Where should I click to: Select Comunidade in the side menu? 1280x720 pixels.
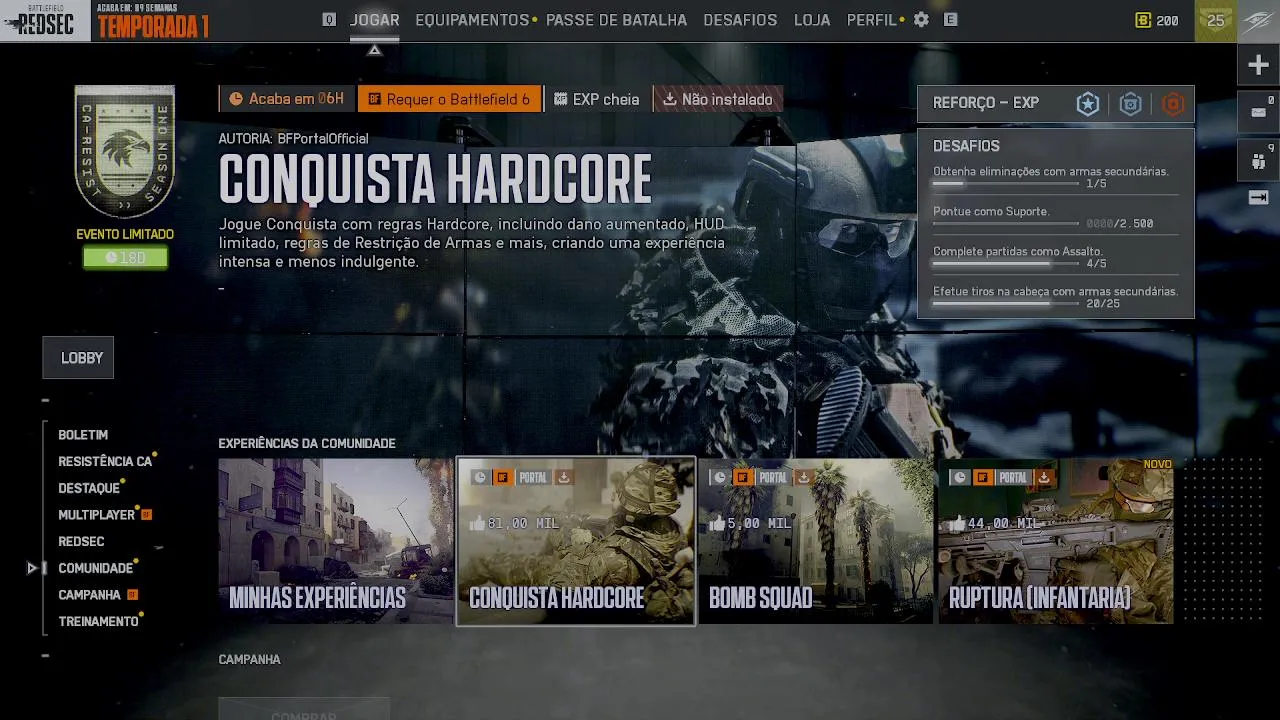click(95, 568)
